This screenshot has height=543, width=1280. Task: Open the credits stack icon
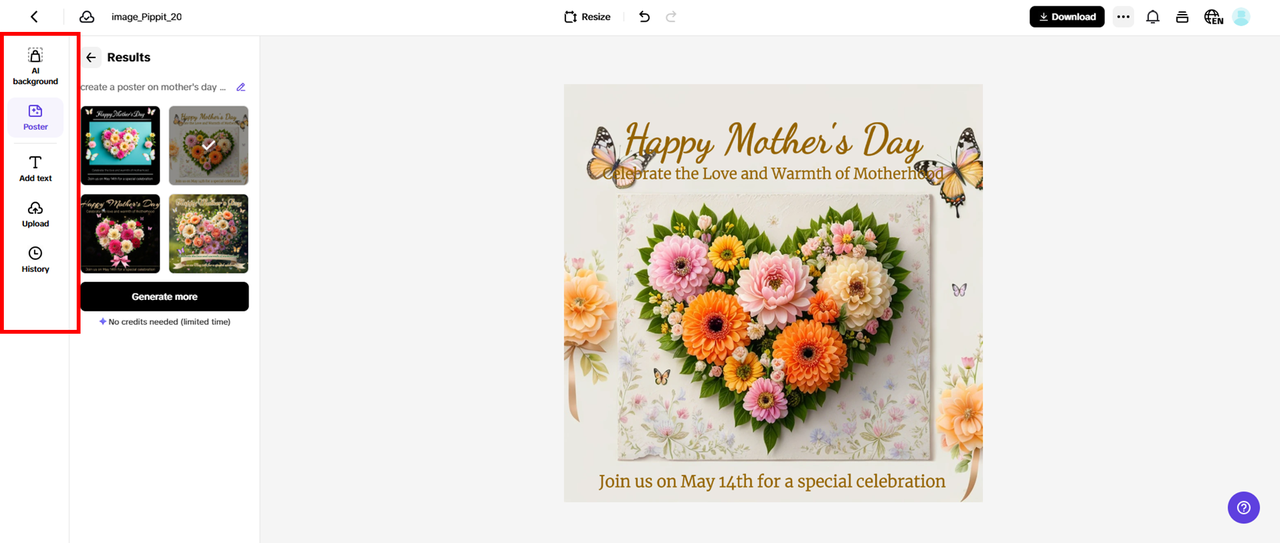point(1182,17)
